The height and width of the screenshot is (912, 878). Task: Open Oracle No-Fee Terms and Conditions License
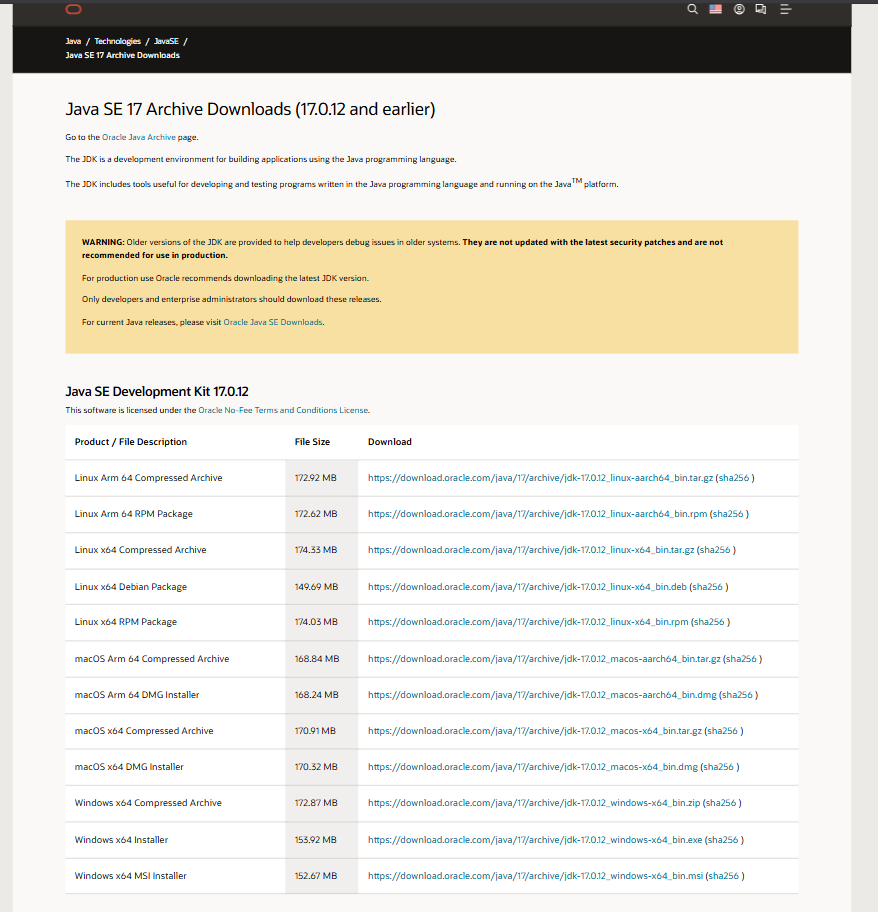(x=283, y=410)
